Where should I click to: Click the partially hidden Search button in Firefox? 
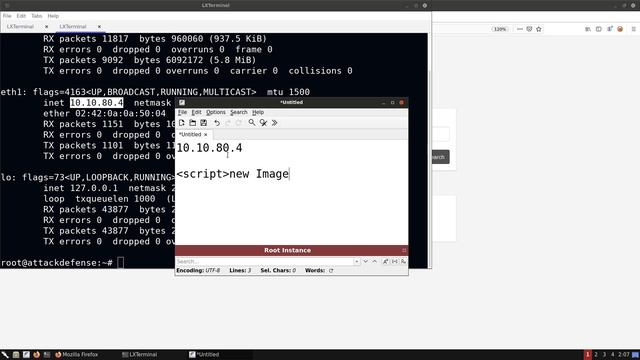[440, 157]
